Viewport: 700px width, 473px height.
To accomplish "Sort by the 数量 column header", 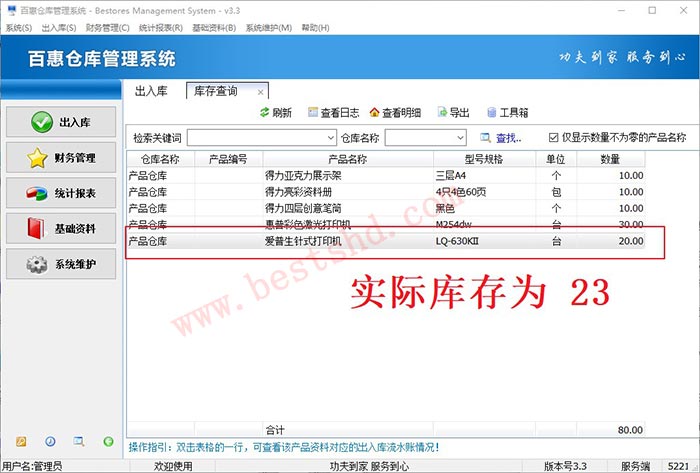I will [x=610, y=159].
